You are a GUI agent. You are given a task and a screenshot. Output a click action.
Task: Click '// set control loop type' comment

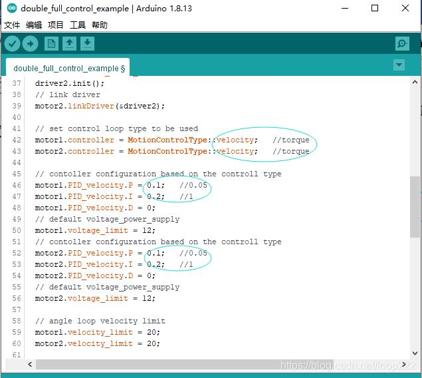pyautogui.click(x=116, y=129)
